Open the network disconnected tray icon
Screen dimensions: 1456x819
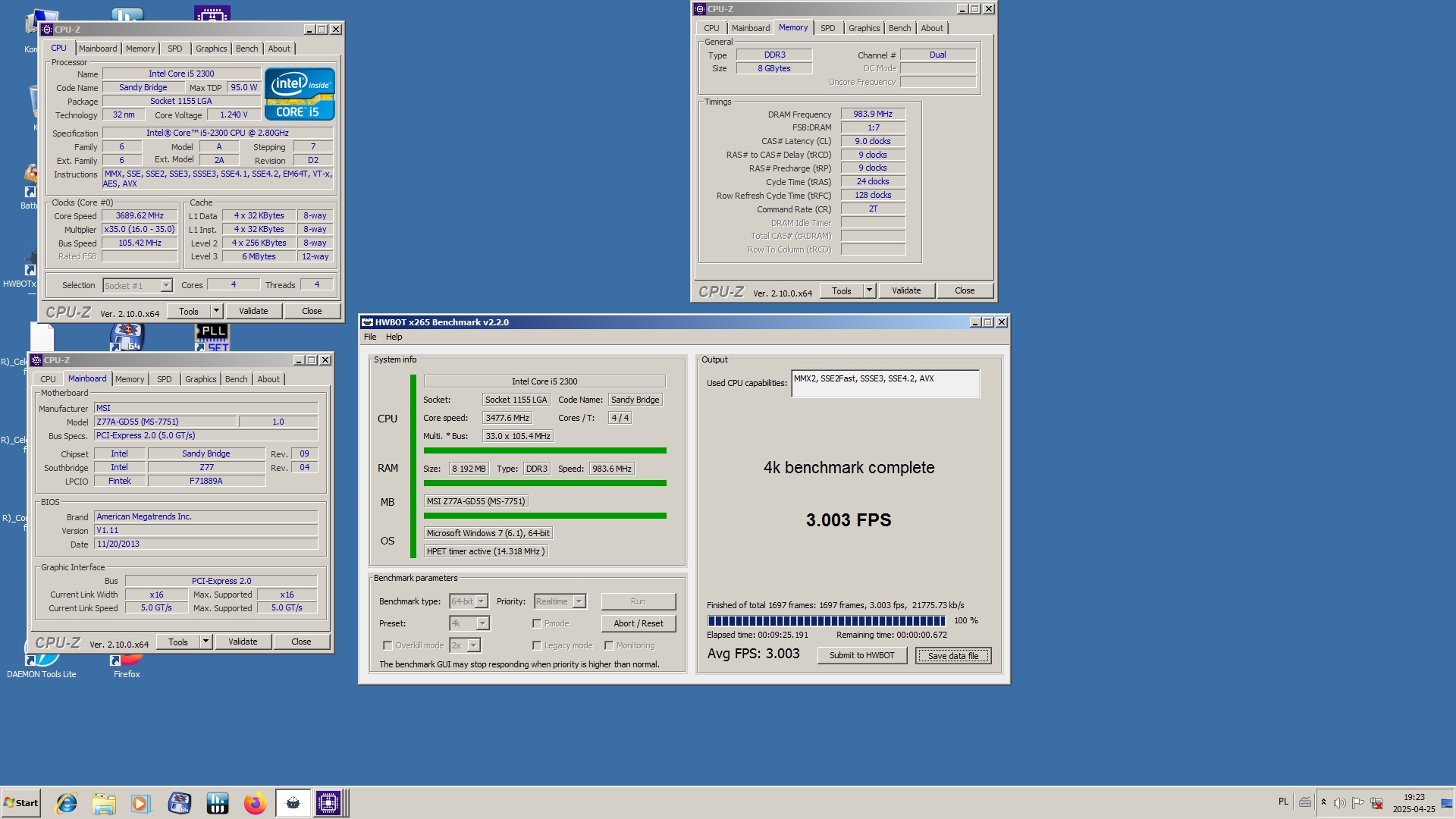[x=1376, y=802]
